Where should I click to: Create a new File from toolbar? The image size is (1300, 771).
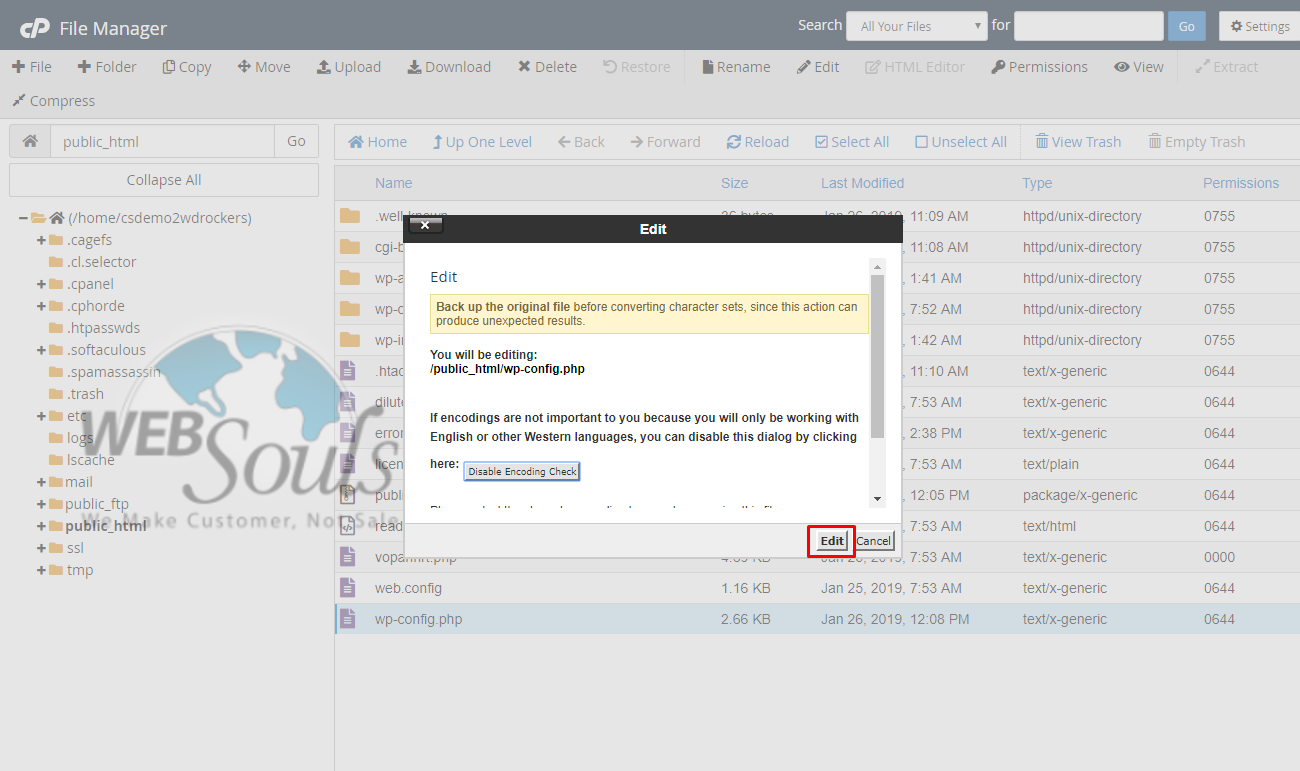point(32,67)
